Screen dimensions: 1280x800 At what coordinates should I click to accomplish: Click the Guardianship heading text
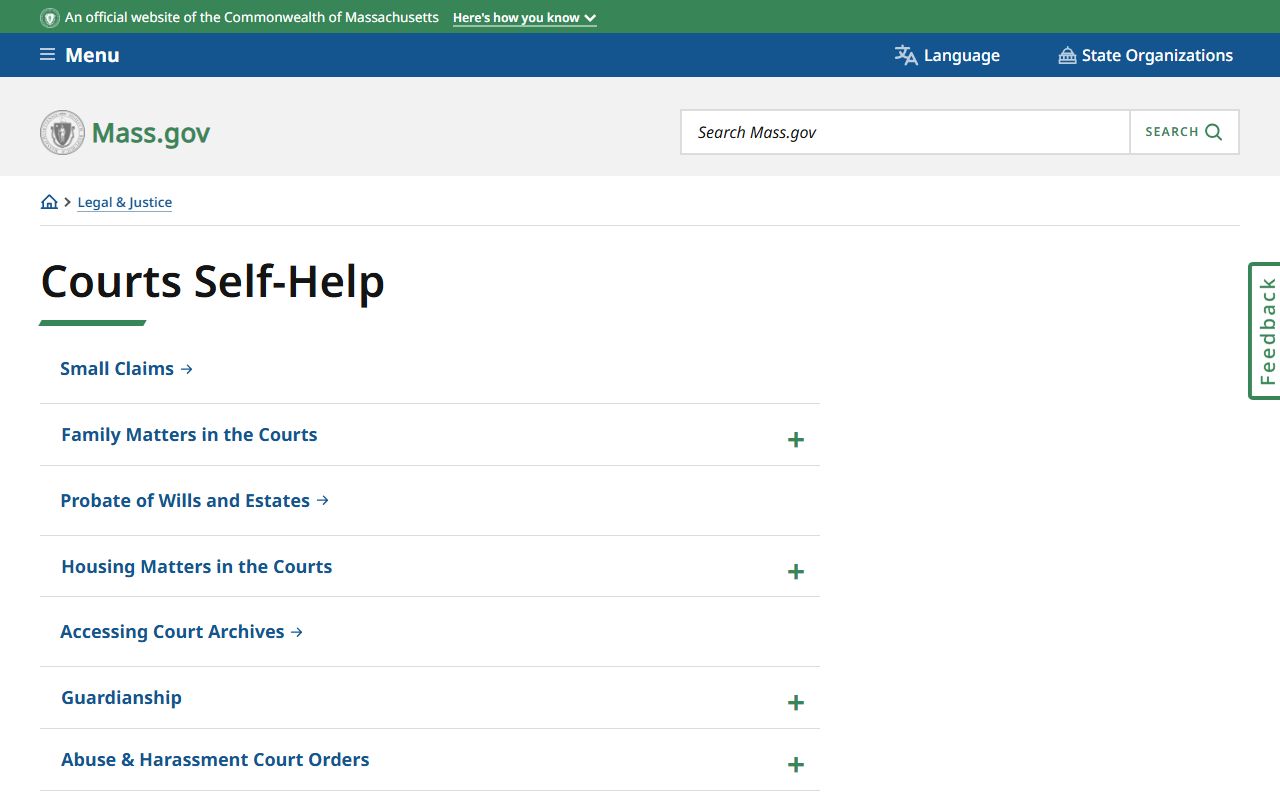pyautogui.click(x=121, y=698)
